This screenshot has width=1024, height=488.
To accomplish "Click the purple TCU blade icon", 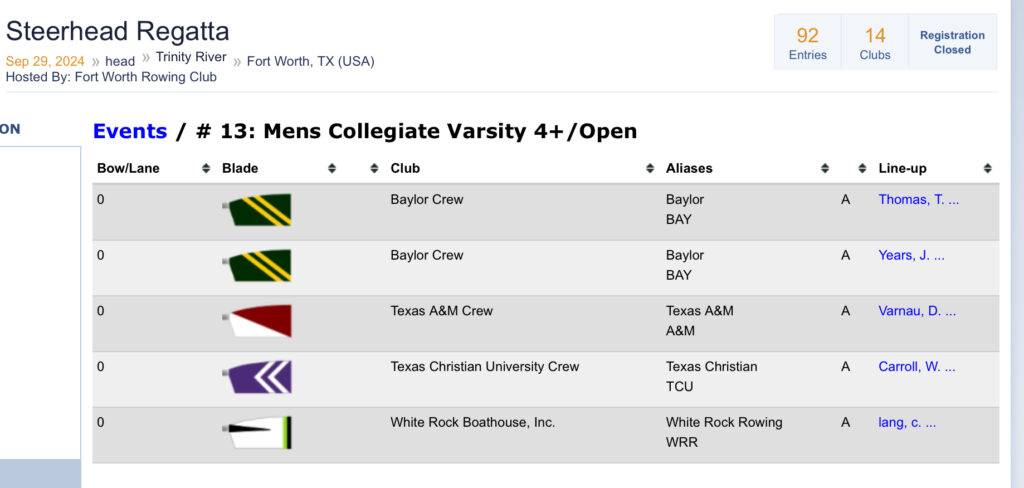I will click(257, 377).
